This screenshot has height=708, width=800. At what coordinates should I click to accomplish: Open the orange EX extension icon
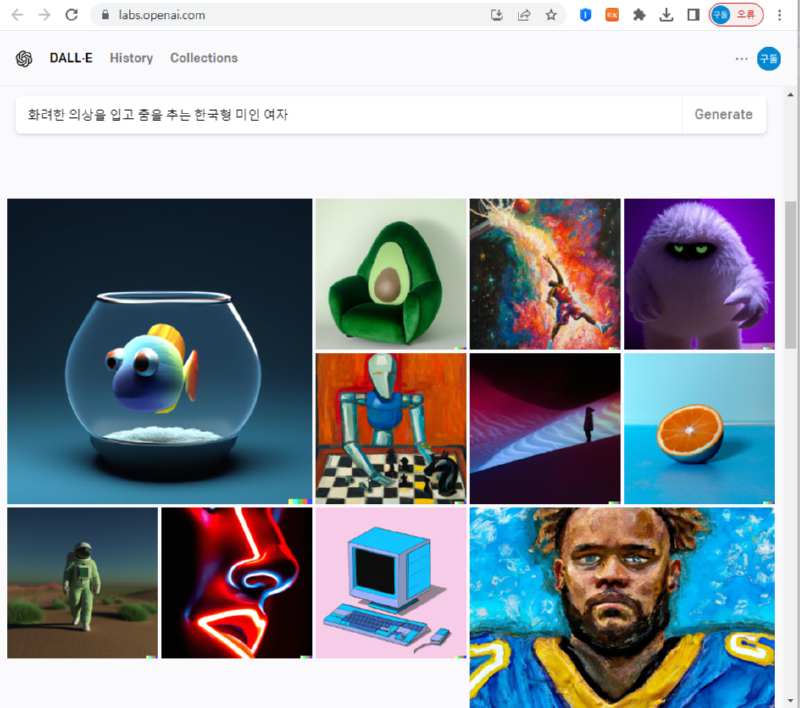click(612, 15)
